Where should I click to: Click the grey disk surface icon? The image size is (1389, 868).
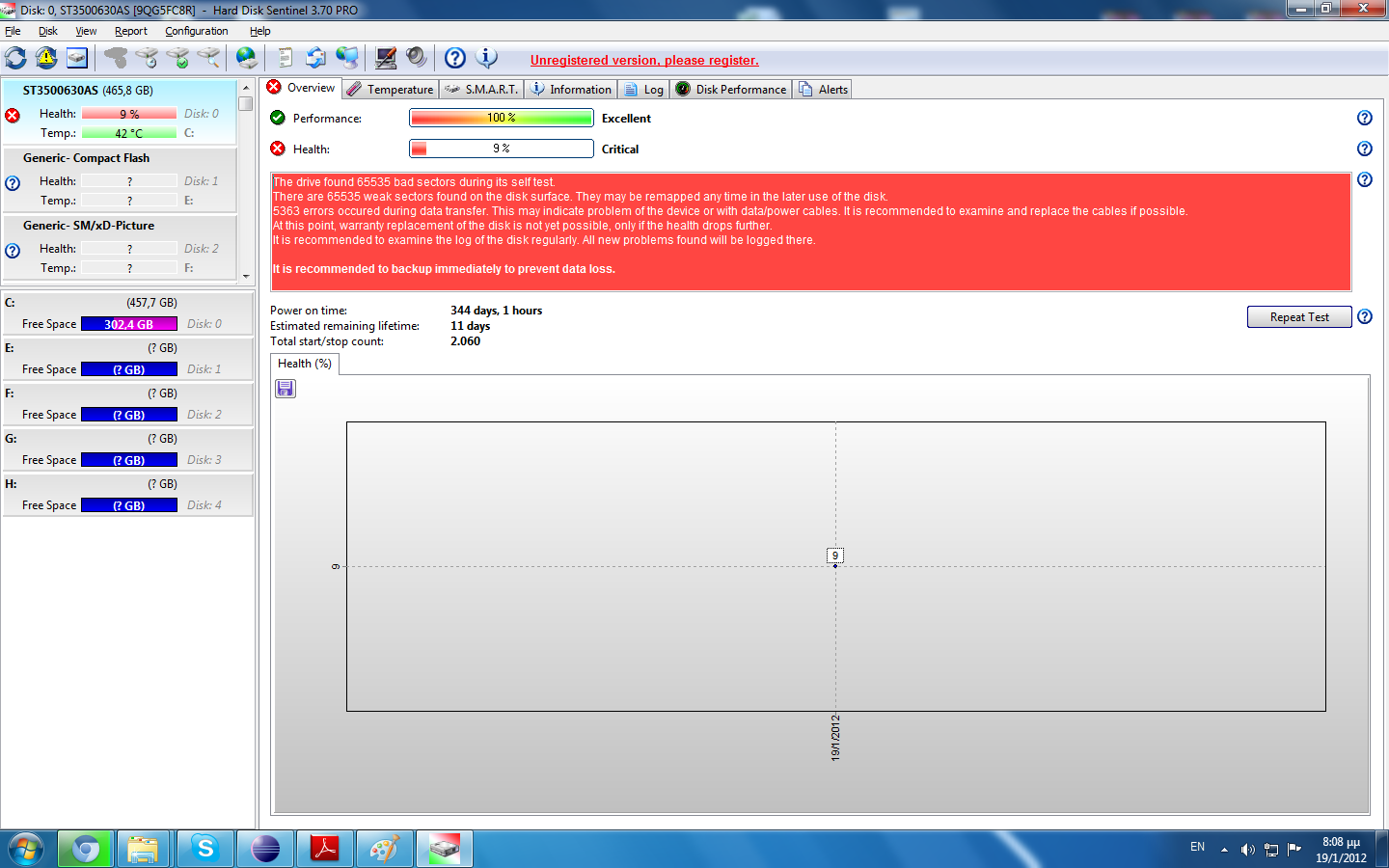click(x=116, y=58)
